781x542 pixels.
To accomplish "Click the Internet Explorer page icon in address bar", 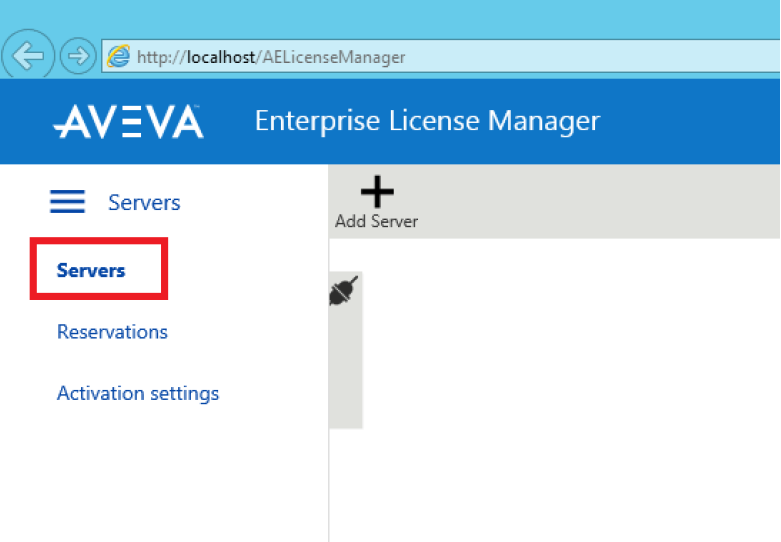I will coord(119,56).
